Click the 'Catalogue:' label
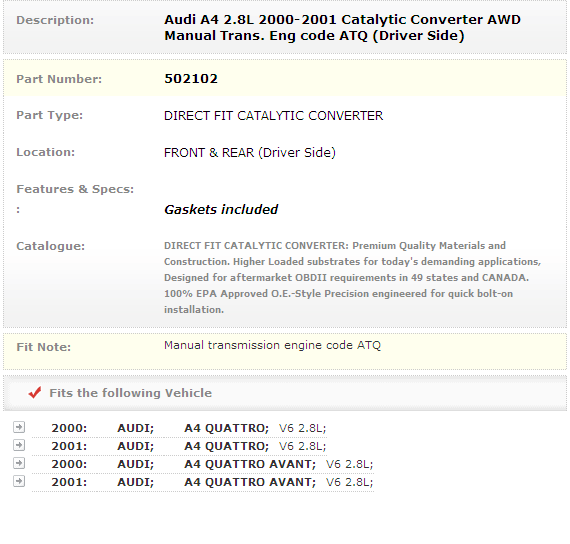This screenshot has width=570, height=544. pos(51,246)
